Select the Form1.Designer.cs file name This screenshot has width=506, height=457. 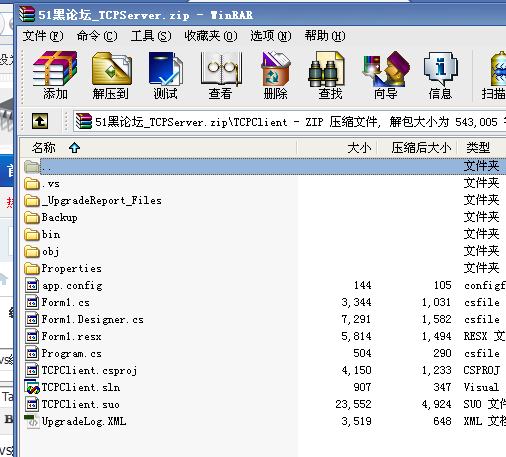point(93,319)
